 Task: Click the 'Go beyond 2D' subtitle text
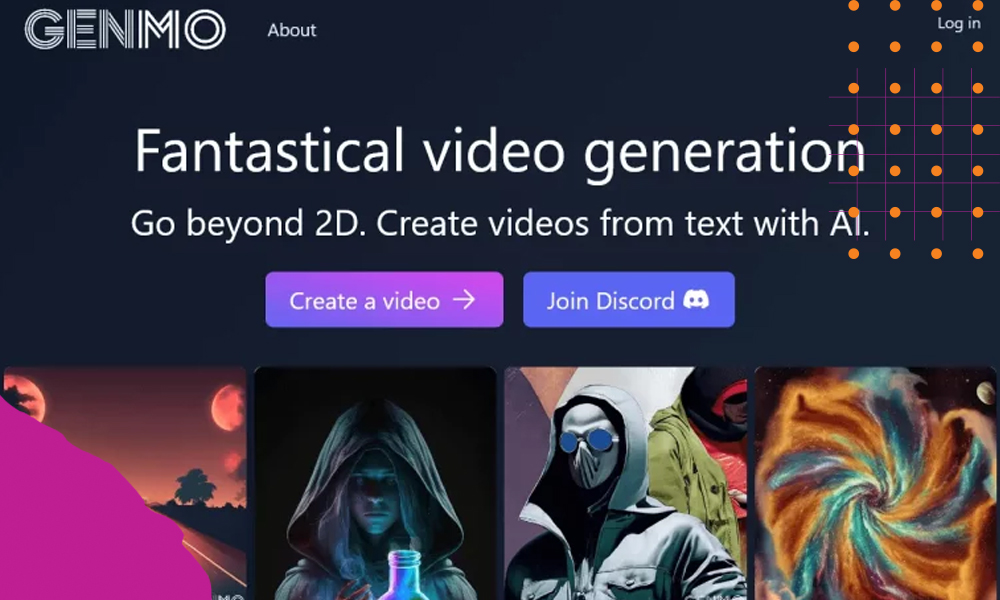tap(499, 224)
